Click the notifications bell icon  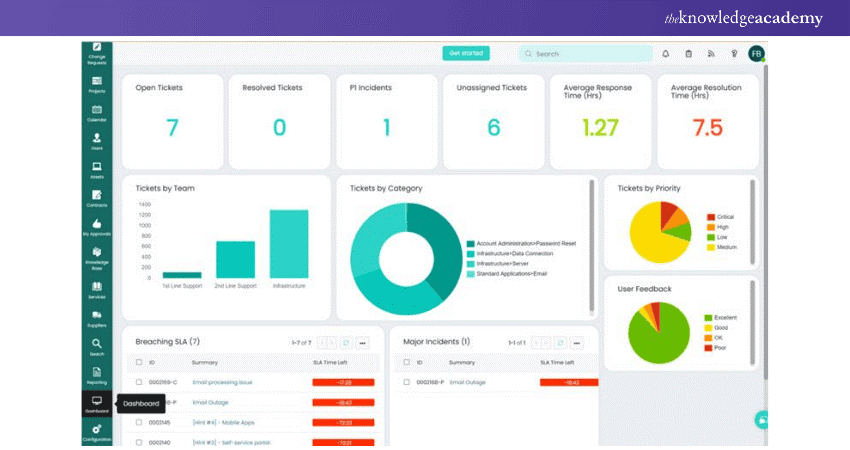click(666, 54)
